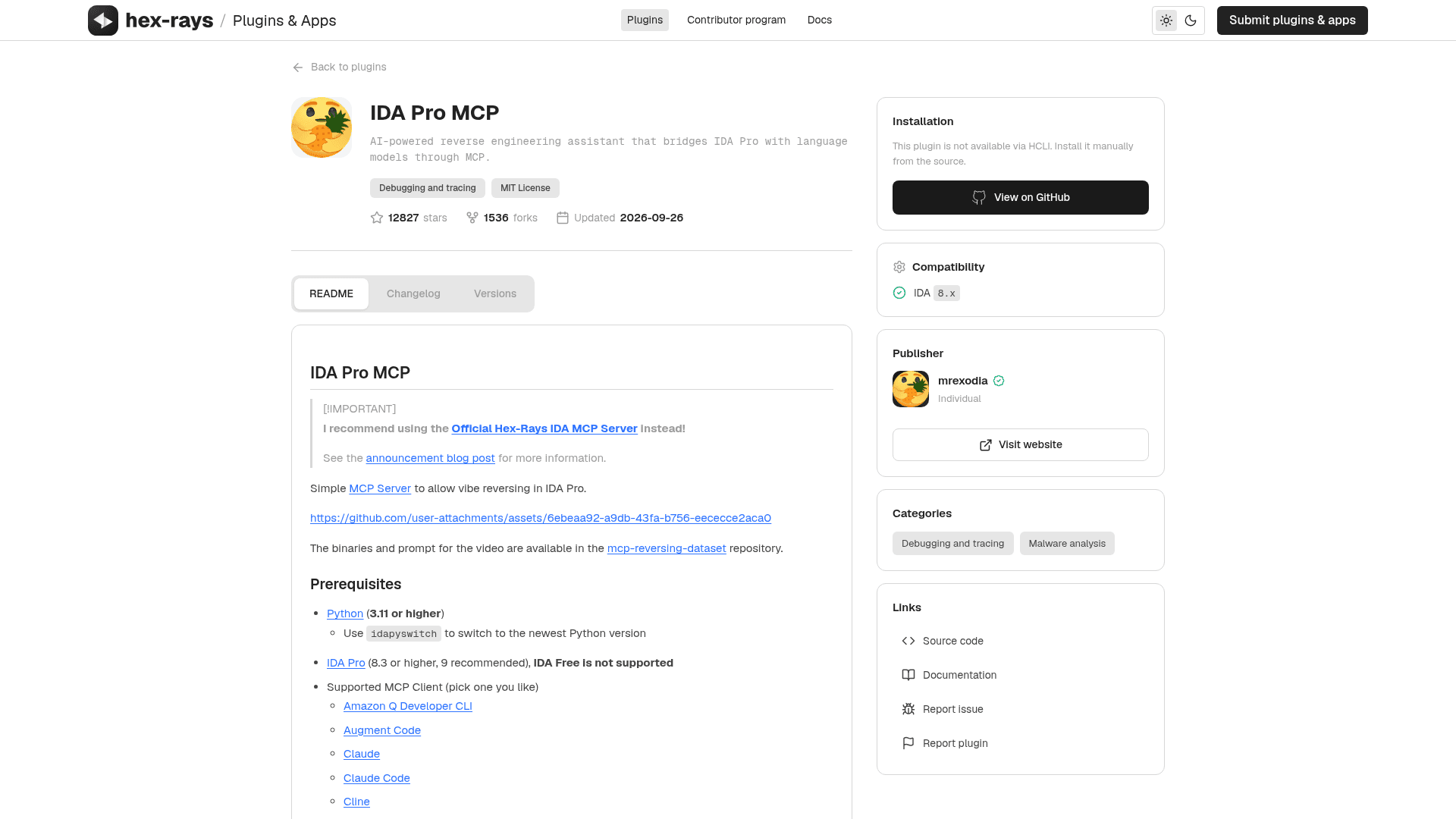Open the Cline link

[x=356, y=802]
